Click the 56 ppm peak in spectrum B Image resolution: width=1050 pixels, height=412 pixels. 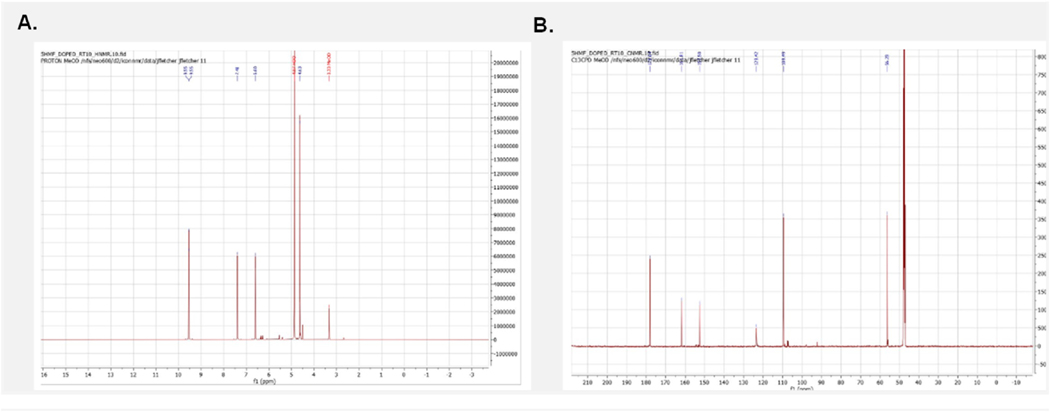[x=887, y=279]
